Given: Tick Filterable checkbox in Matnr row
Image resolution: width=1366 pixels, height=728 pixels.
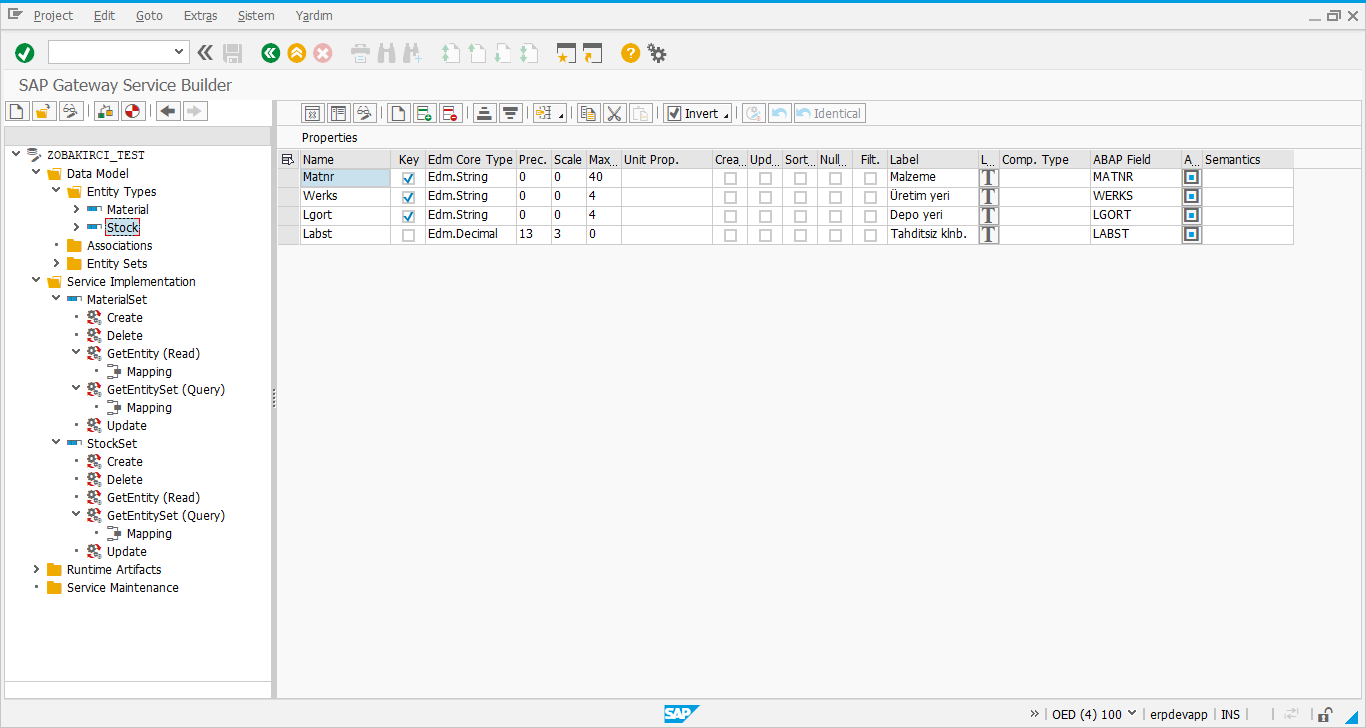Looking at the screenshot, I should coord(871,178).
